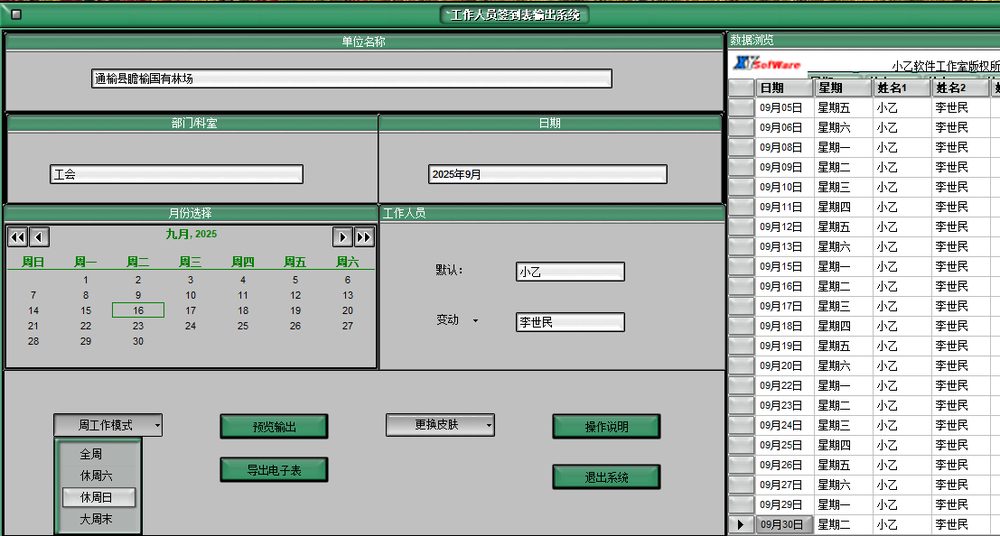Click the system menu icon in title bar
Viewport: 1000px width, 536px height.
16,14
